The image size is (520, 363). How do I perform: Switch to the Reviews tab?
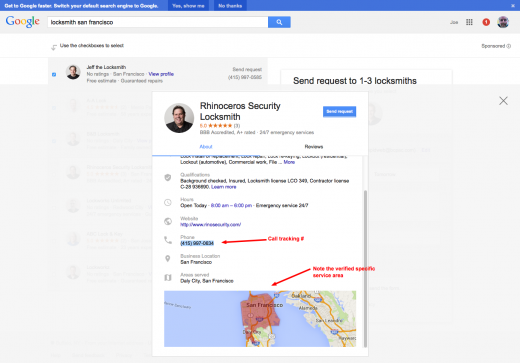pos(314,147)
